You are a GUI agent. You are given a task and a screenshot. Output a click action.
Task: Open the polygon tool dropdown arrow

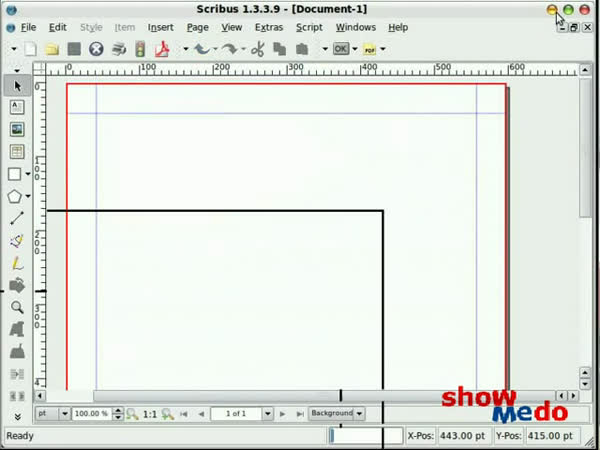pyautogui.click(x=28, y=196)
